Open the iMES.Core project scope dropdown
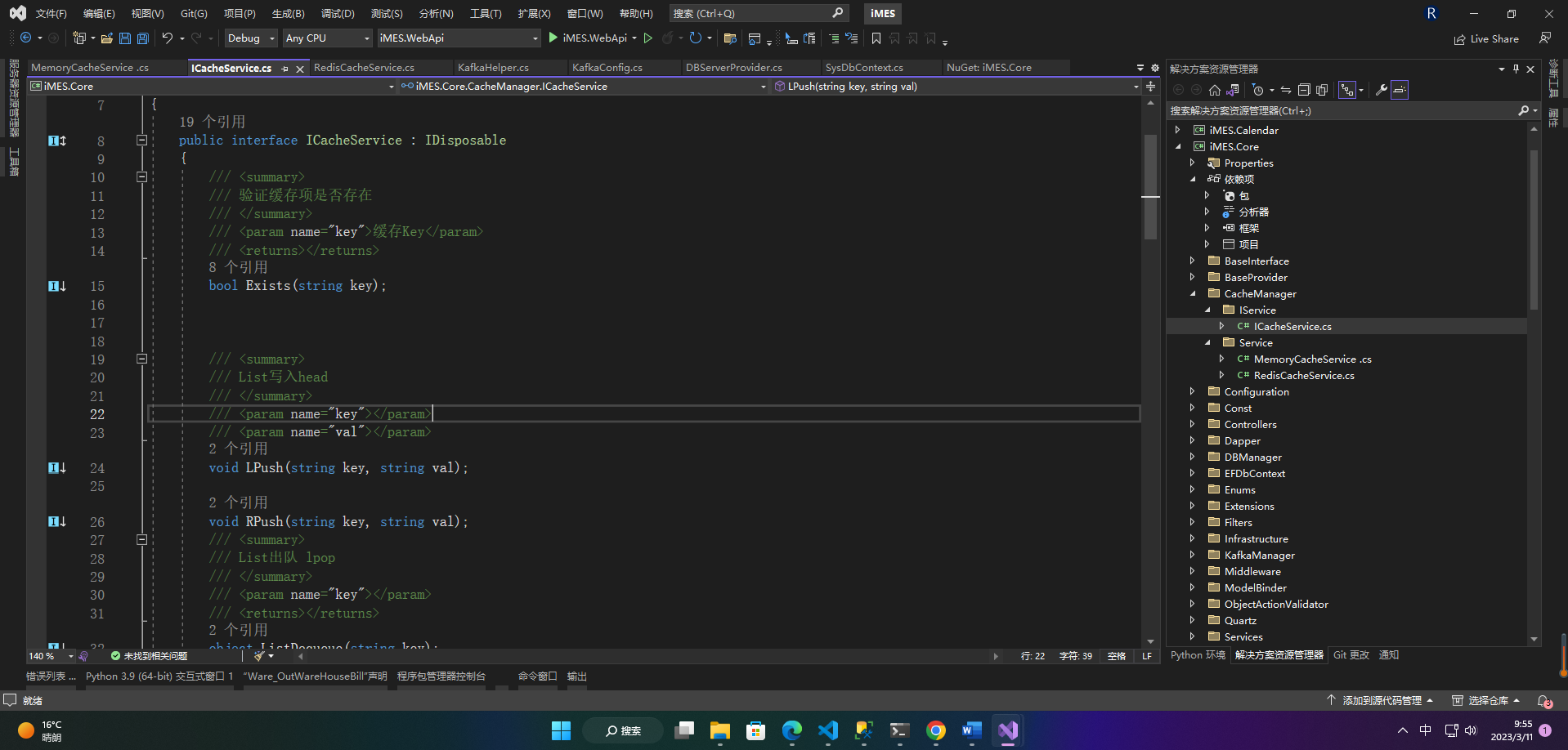The height and width of the screenshot is (750, 1568). pyautogui.click(x=212, y=86)
